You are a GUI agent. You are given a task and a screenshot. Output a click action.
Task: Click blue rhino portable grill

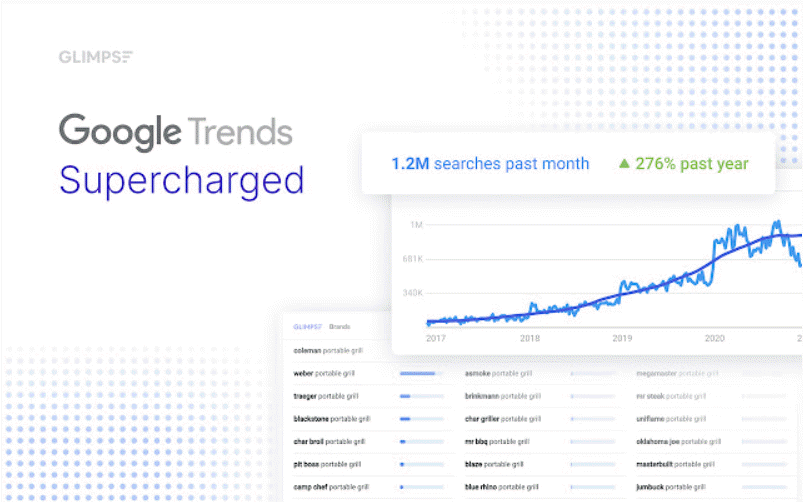(x=501, y=487)
